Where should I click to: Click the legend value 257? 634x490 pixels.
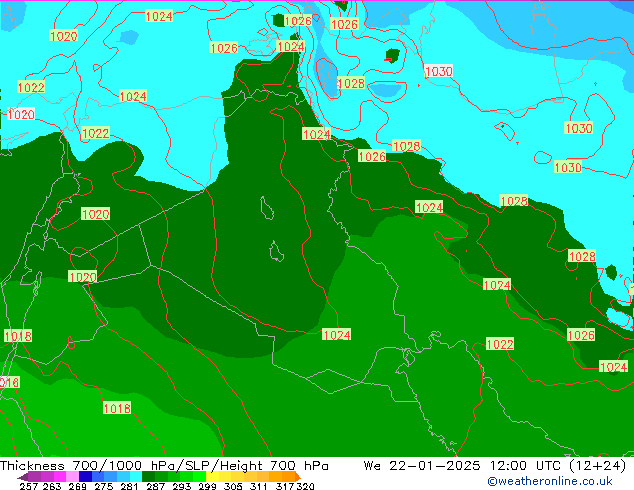29,486
